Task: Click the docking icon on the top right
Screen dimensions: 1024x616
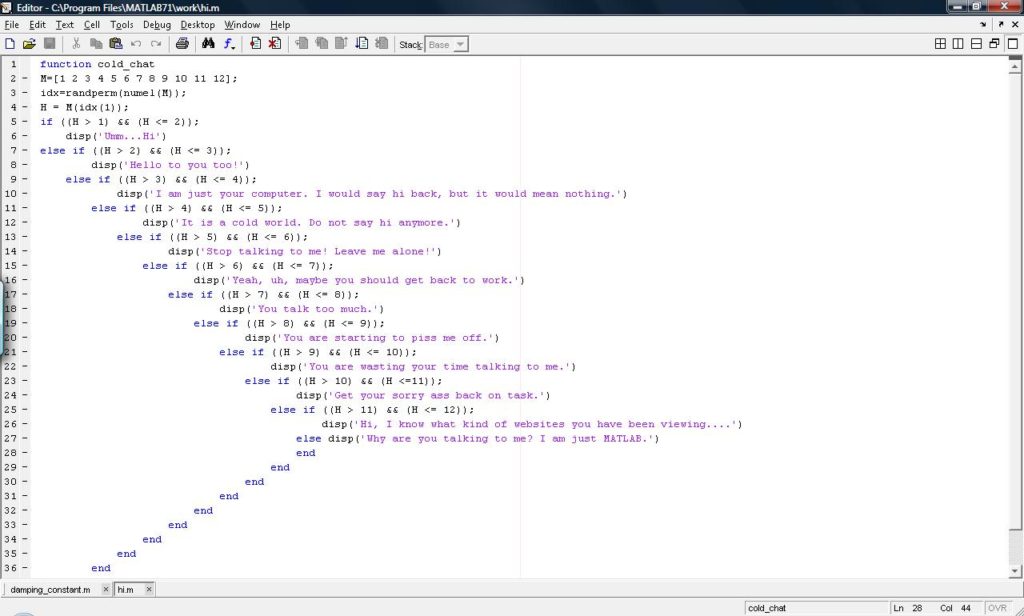Action: [x=994, y=43]
